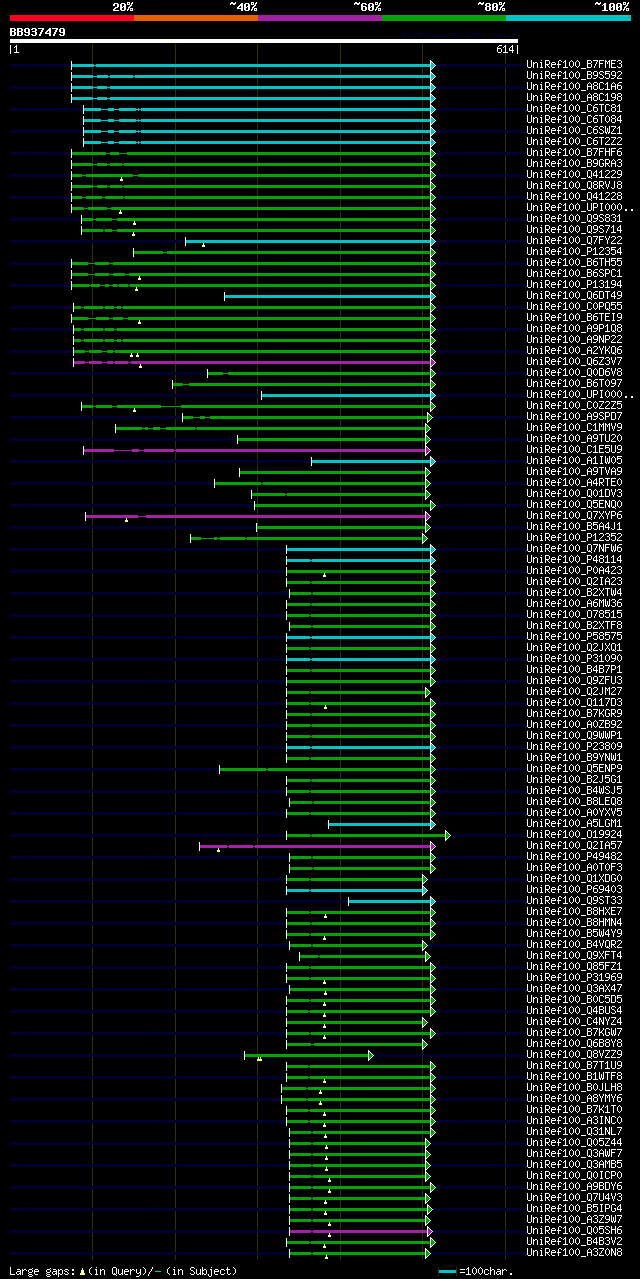Open hit UniRef100_Q5ENP9
Viewport: 640px width, 1279px height.
point(574,769)
